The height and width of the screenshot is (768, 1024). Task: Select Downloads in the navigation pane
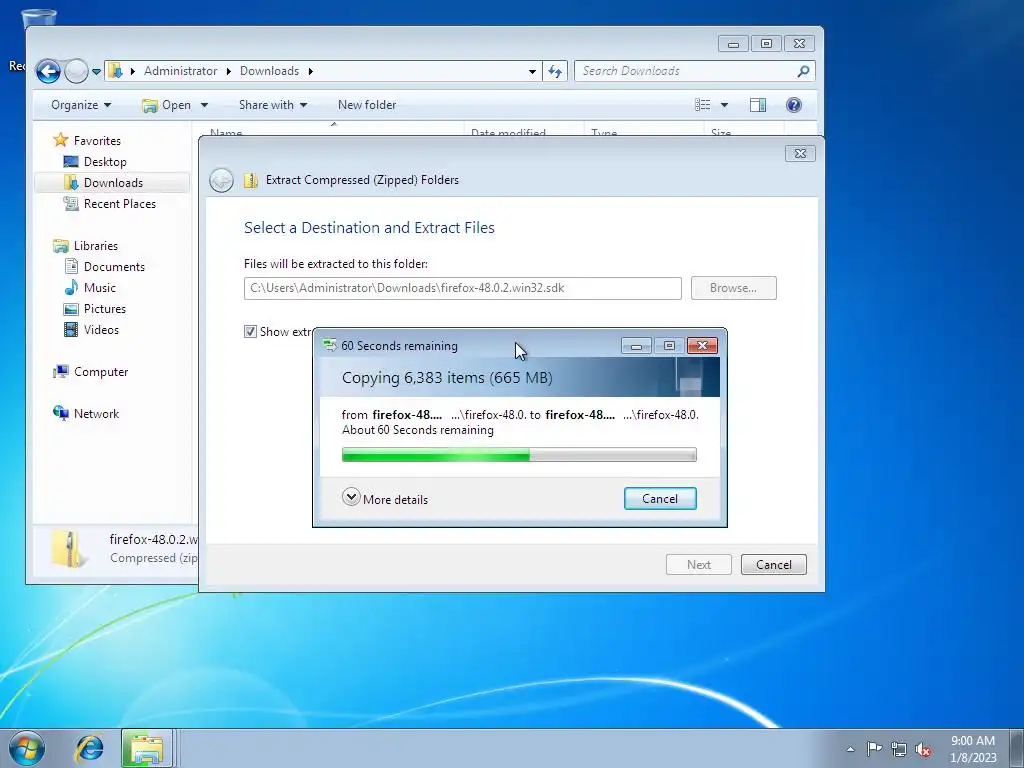click(112, 183)
